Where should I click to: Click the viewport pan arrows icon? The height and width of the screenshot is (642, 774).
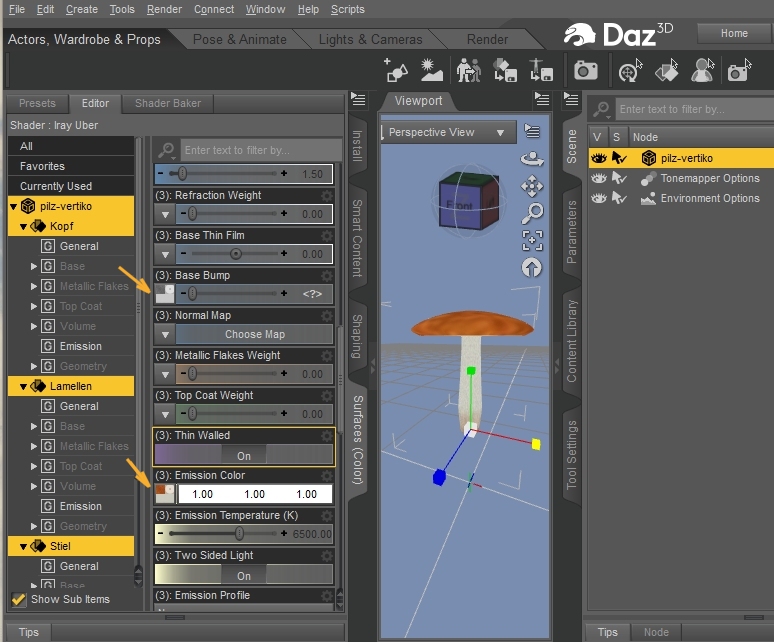tap(532, 186)
